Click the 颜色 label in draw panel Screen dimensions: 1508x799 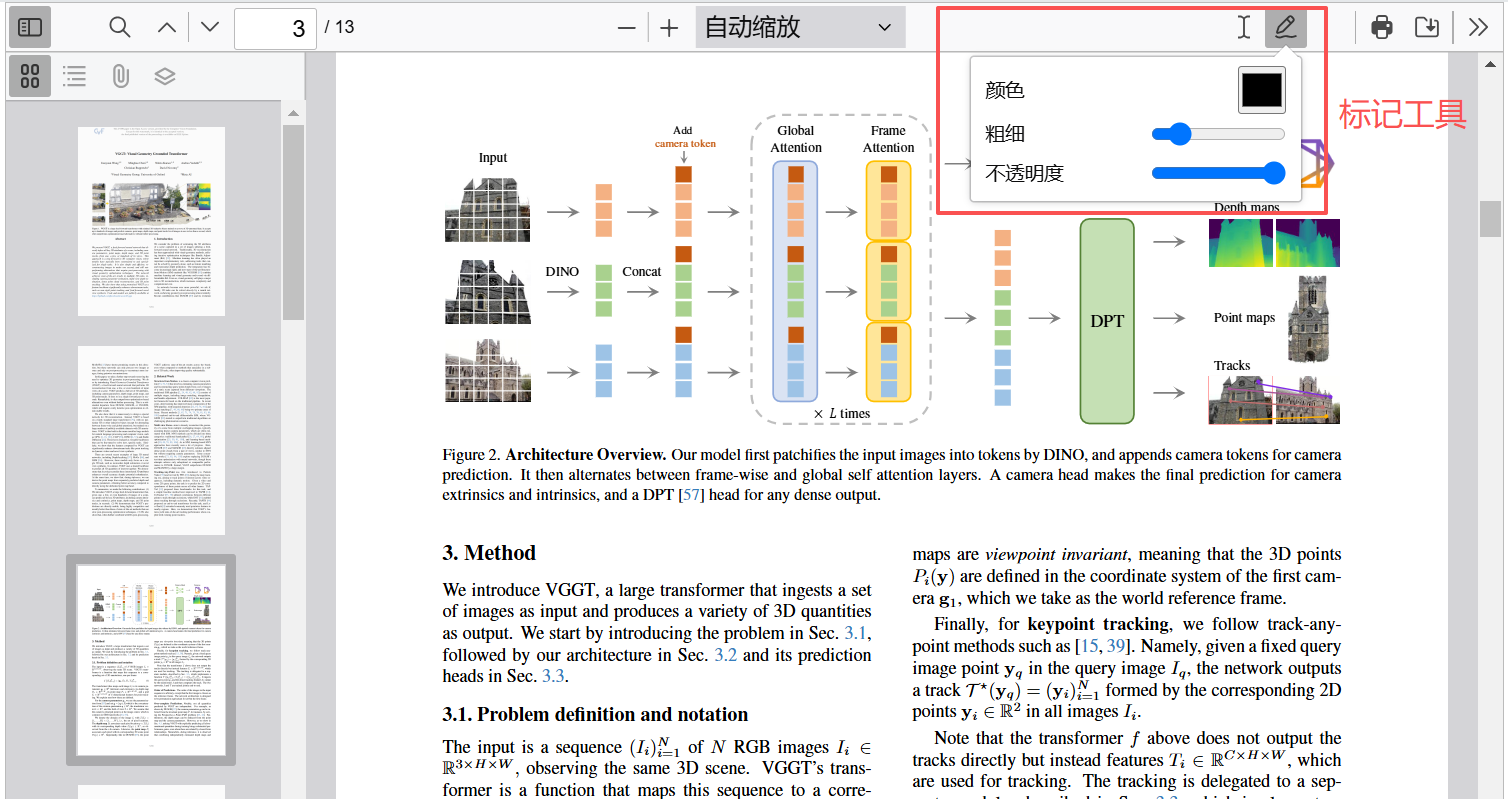[x=1004, y=90]
